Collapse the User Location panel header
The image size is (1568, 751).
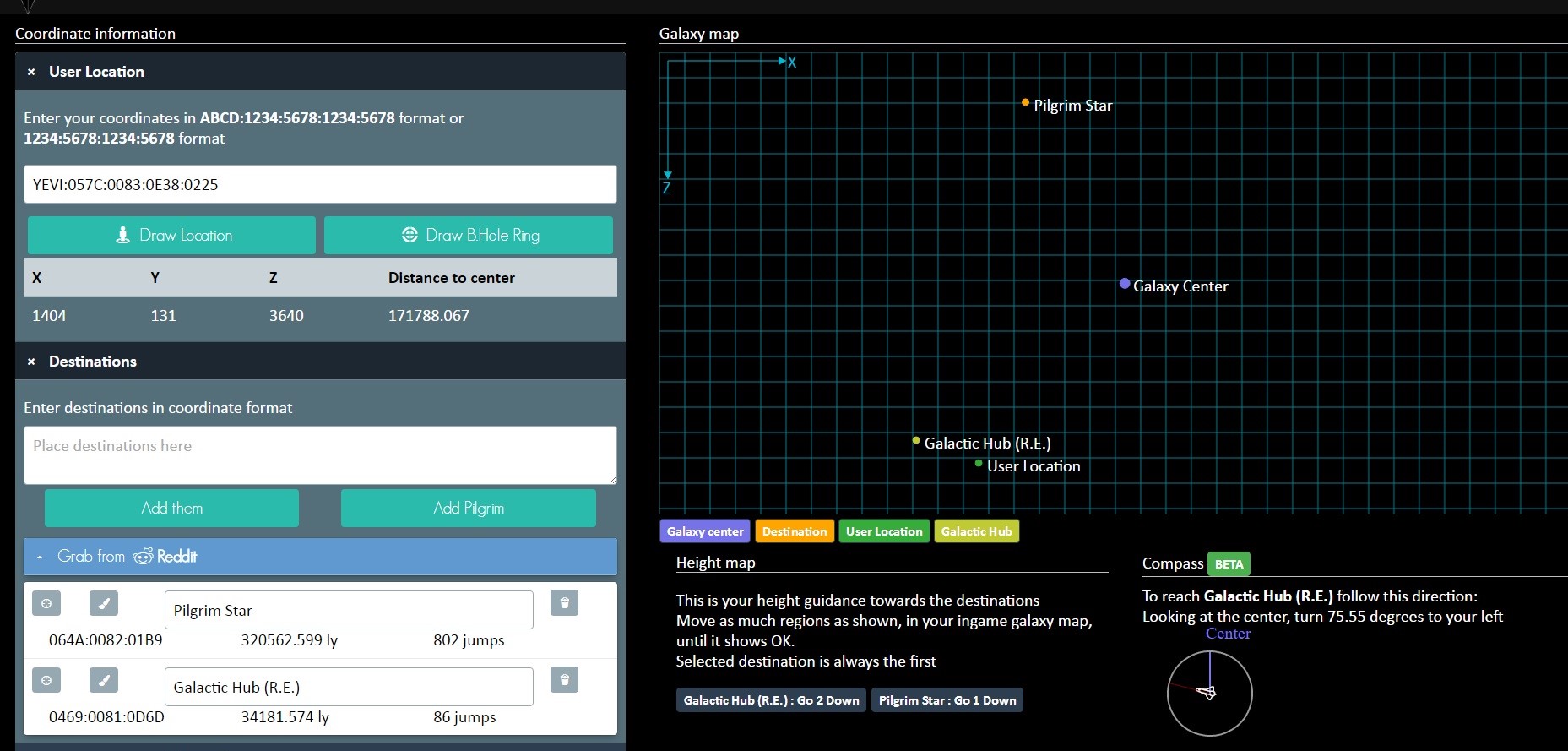(96, 72)
